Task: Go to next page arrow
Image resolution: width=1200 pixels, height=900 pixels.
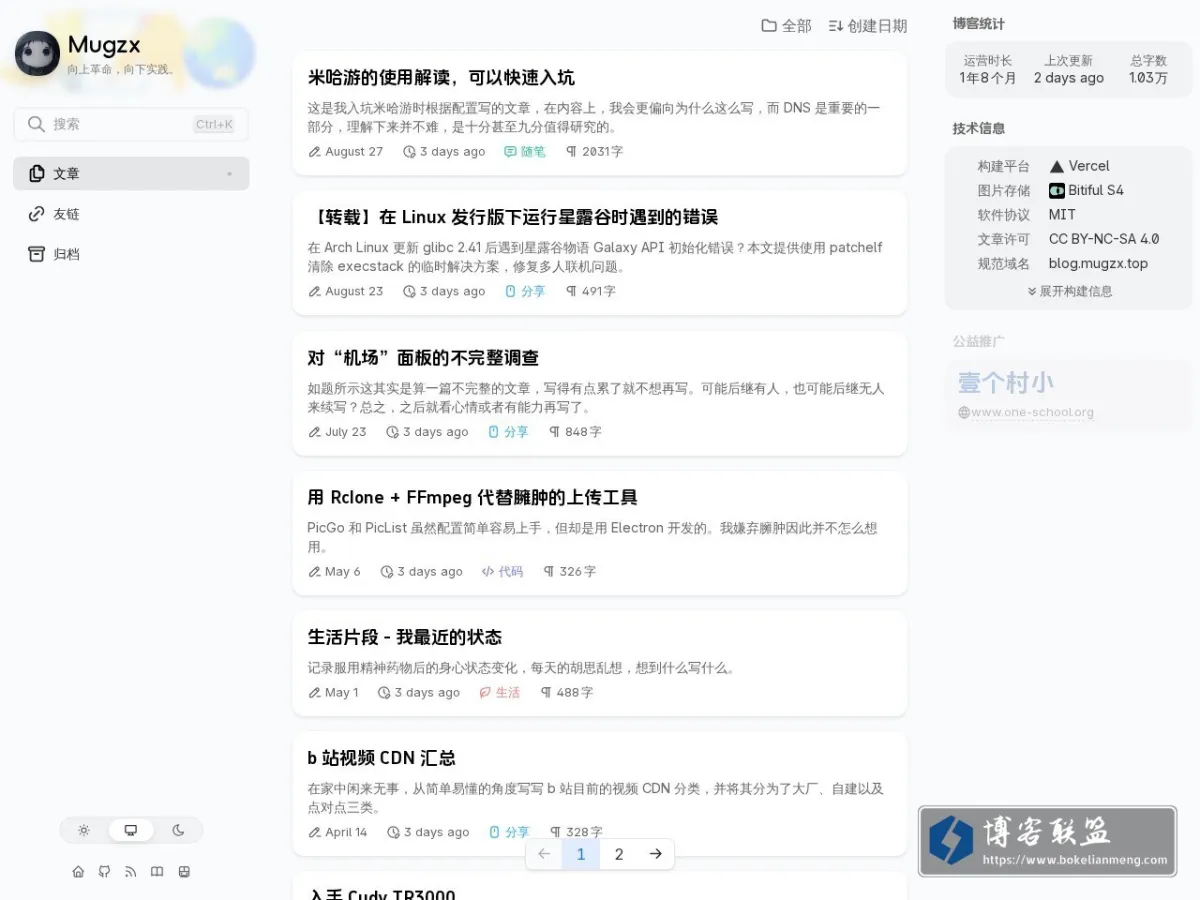Action: coord(655,854)
